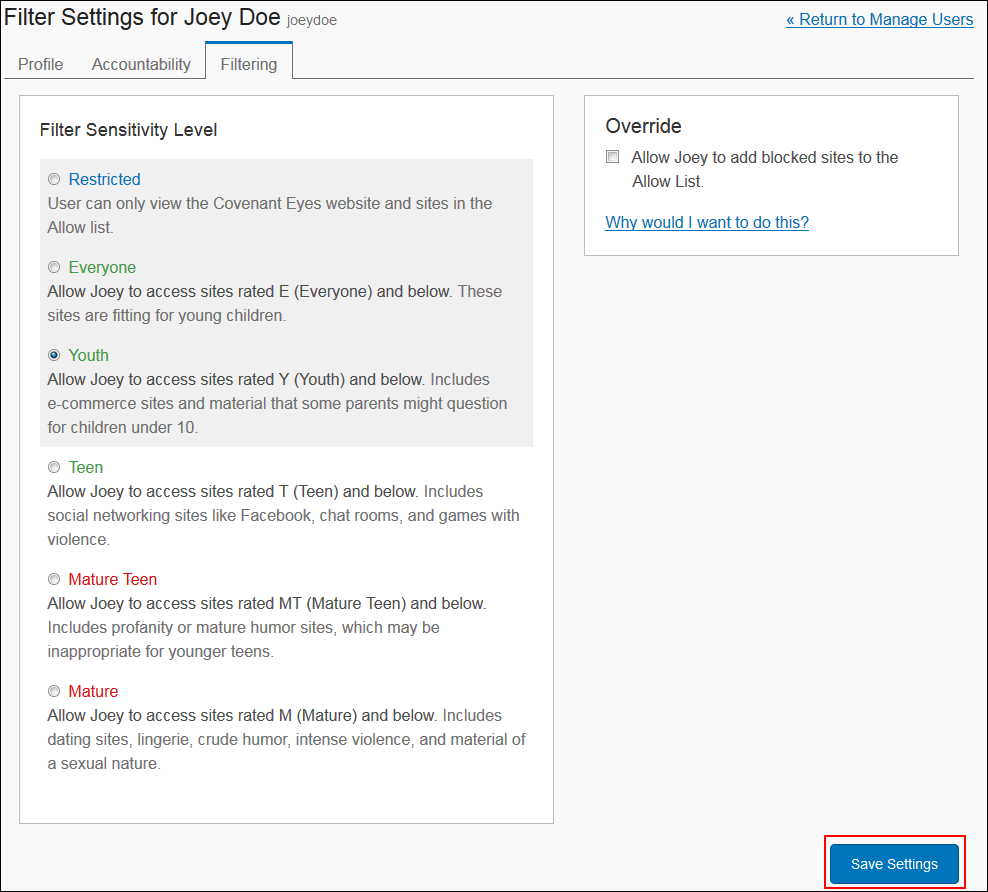
Task: Click the red 'Mature Teen' label text
Action: (113, 580)
